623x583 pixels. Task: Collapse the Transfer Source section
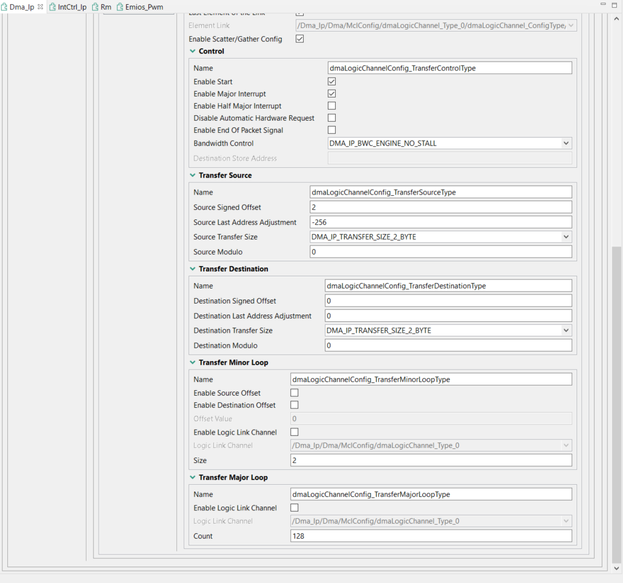click(193, 175)
